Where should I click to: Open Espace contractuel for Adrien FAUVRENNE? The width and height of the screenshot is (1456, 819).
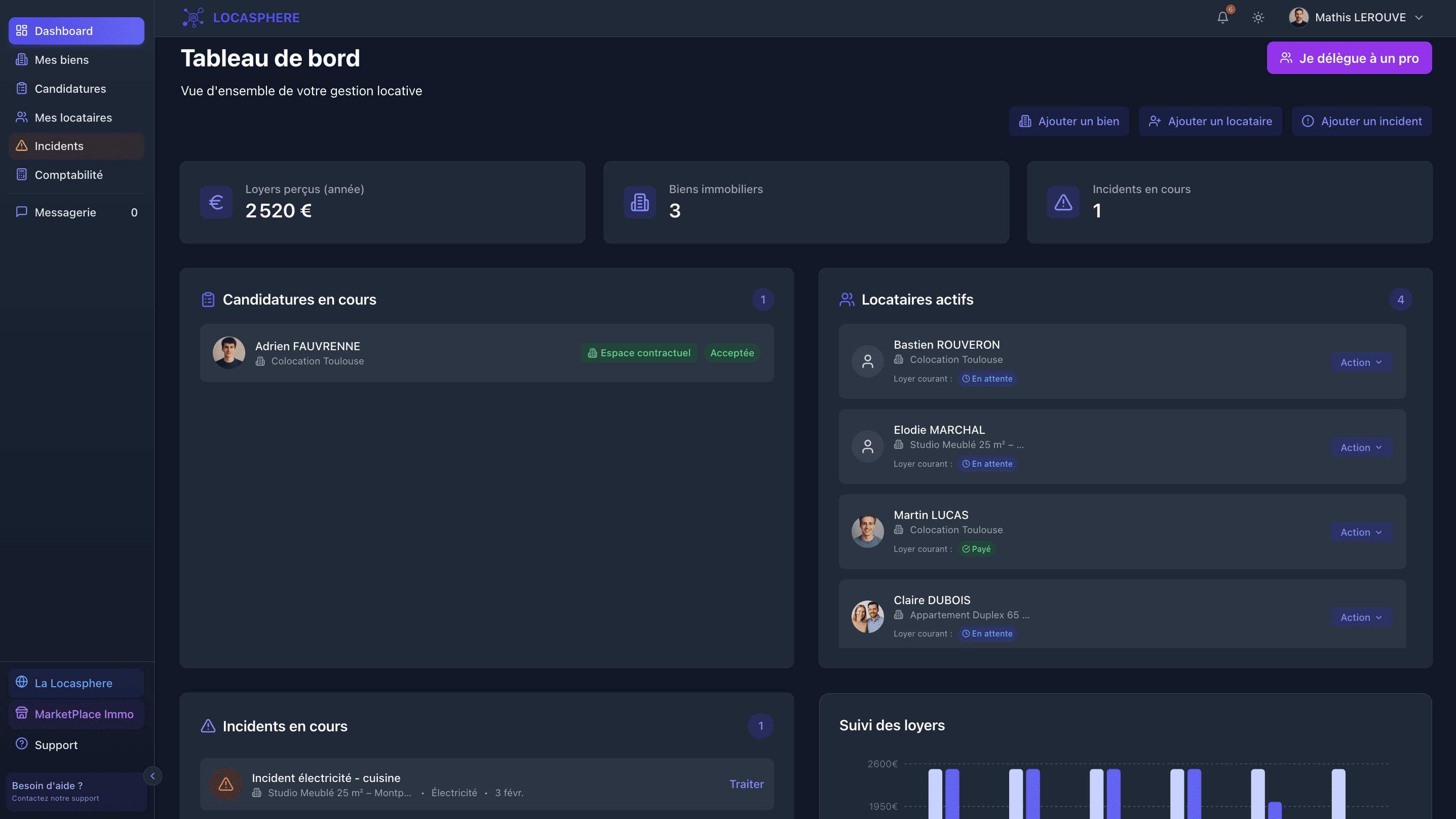[638, 352]
